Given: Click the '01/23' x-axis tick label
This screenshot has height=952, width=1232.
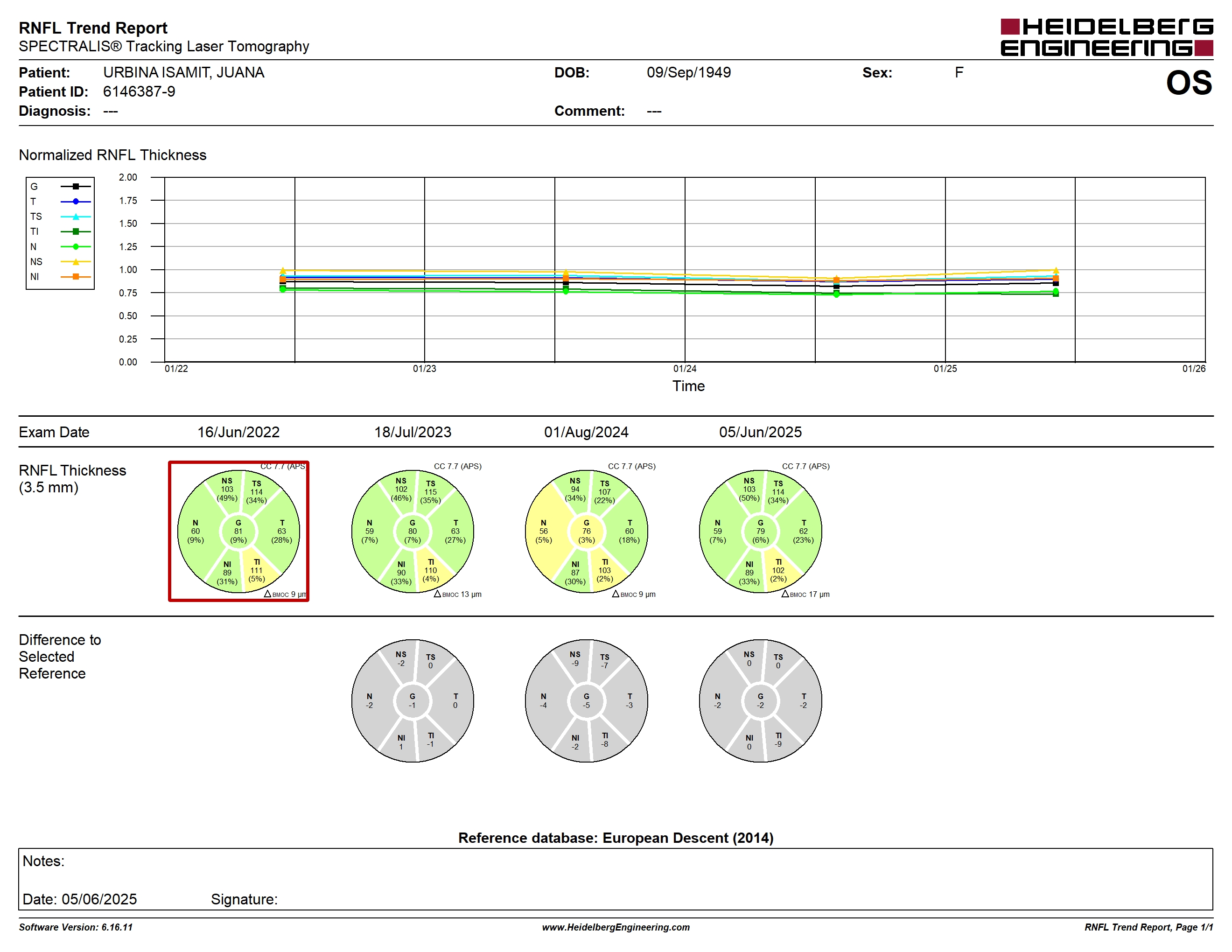Looking at the screenshot, I should [x=424, y=368].
